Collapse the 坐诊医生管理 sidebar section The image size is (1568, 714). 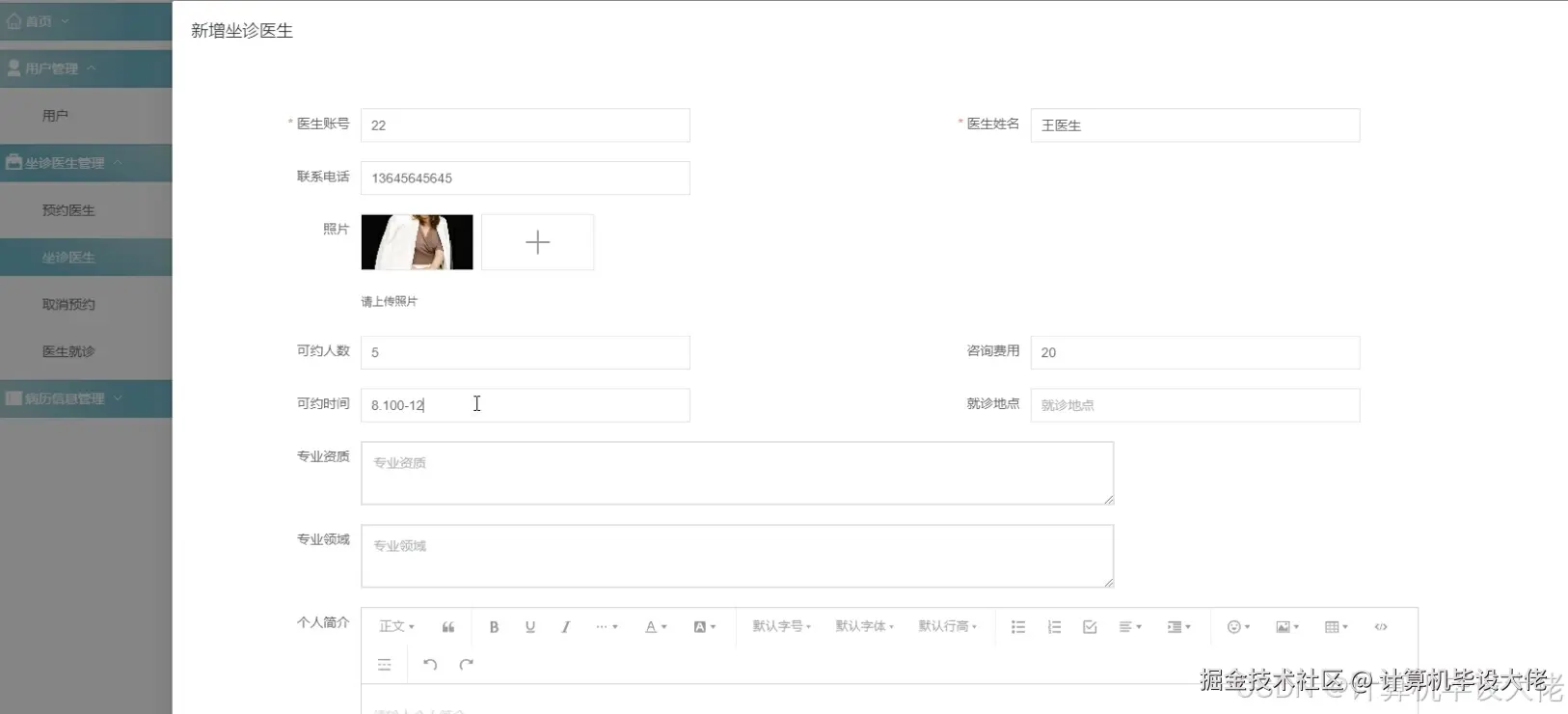[86, 163]
